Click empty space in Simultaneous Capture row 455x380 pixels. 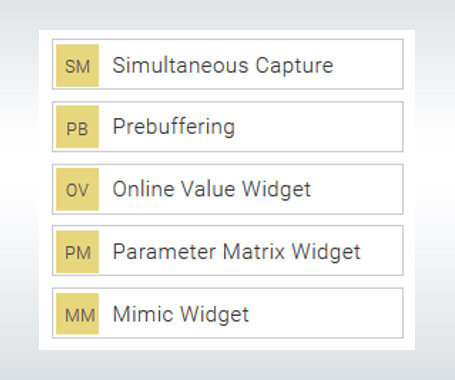pyautogui.click(x=367, y=64)
